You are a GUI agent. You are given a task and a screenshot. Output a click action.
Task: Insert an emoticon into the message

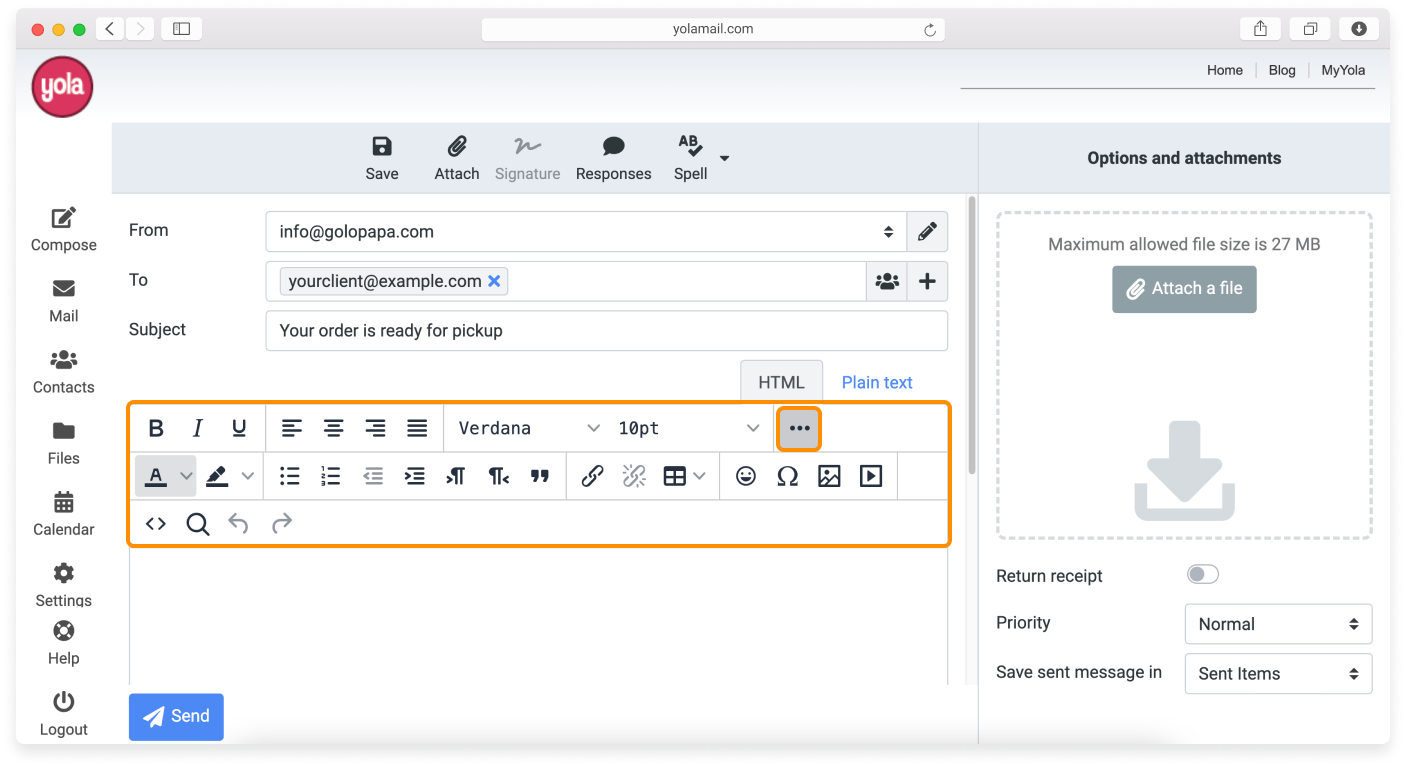pyautogui.click(x=745, y=476)
